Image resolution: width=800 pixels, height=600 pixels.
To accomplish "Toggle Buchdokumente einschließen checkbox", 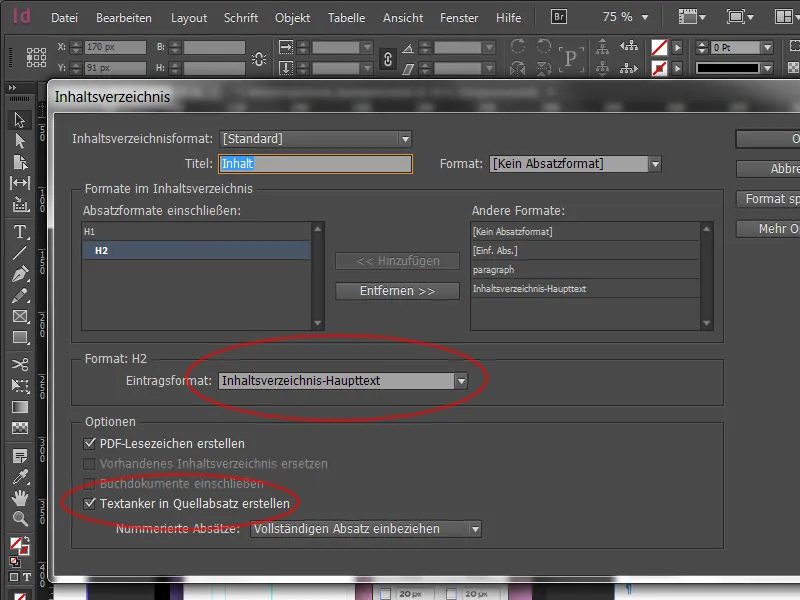I will (89, 483).
